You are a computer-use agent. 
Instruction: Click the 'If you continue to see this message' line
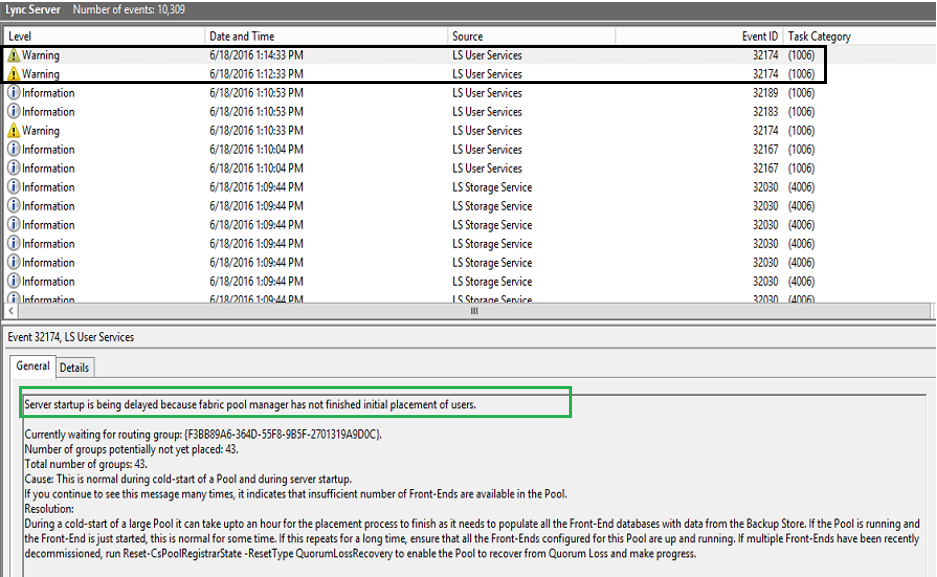296,494
